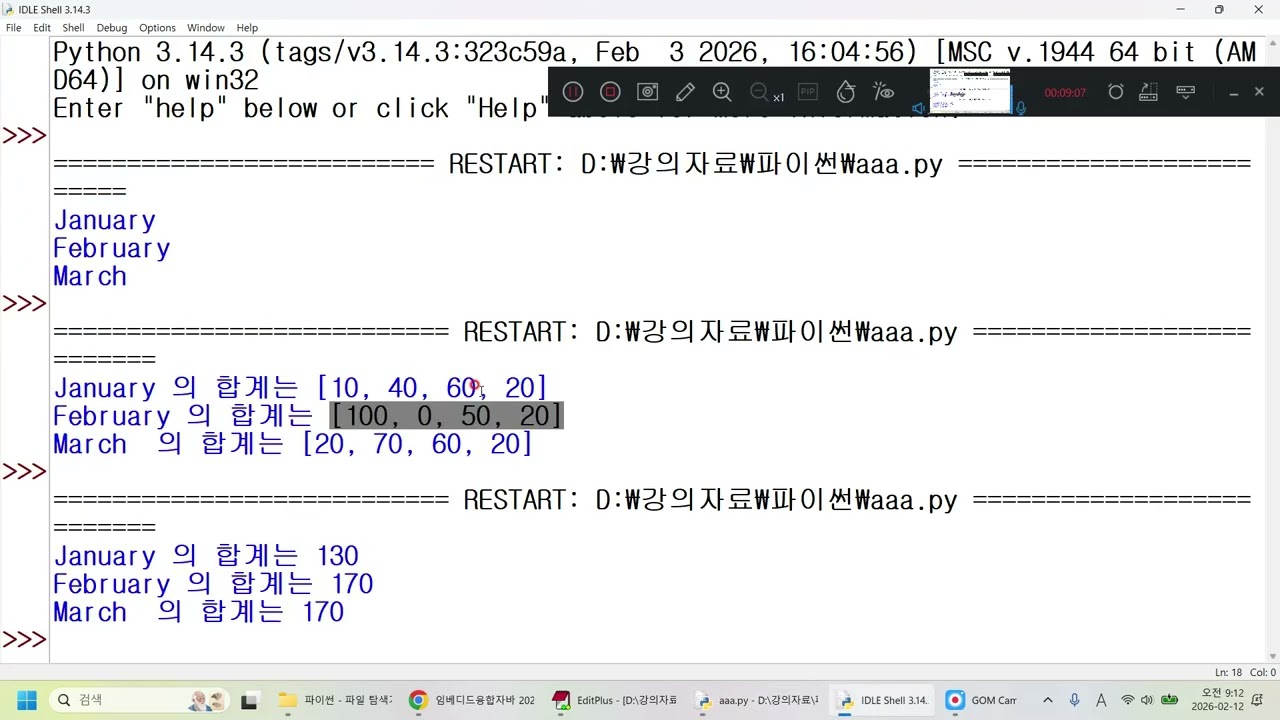The height and width of the screenshot is (720, 1280).
Task: Open the Shell menu
Action: pyautogui.click(x=73, y=28)
